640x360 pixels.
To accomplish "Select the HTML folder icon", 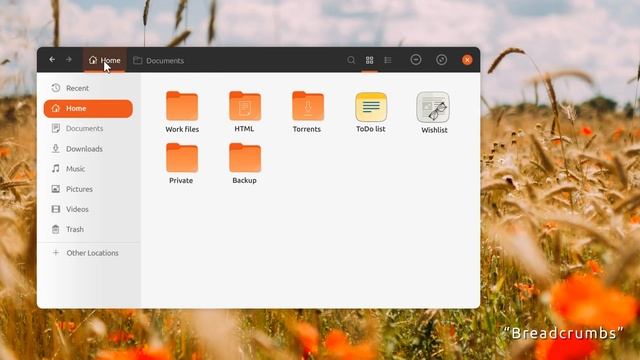I will [245, 106].
